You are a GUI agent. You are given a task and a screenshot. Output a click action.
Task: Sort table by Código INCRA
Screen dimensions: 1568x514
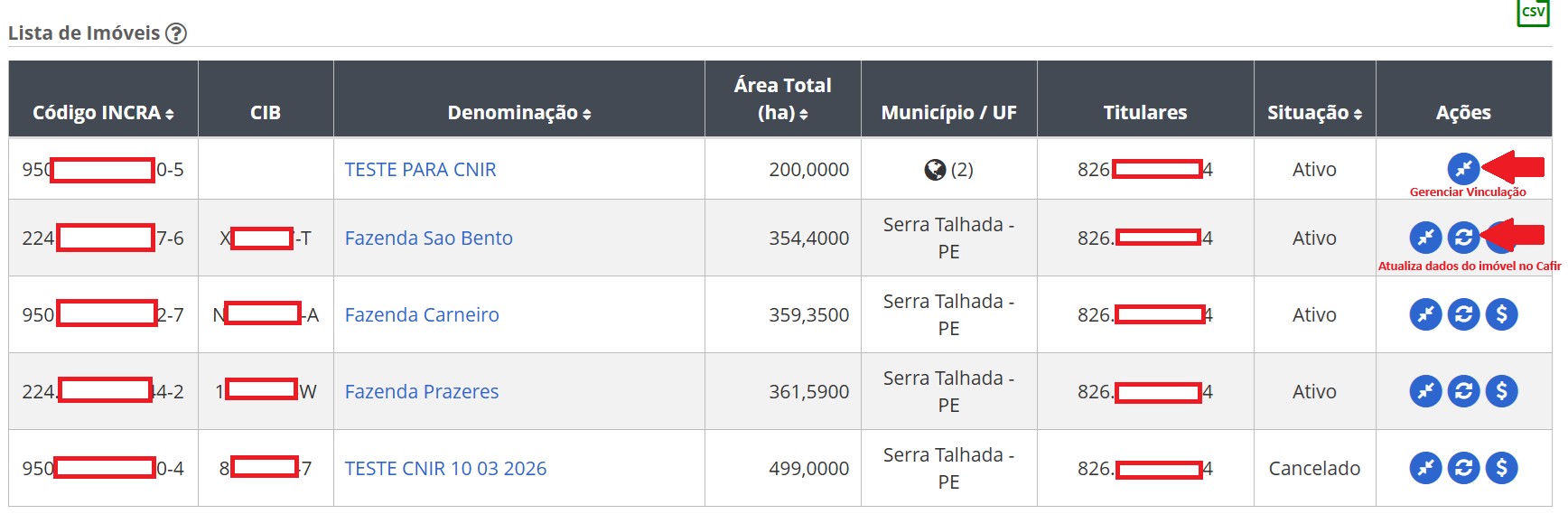pos(103,113)
